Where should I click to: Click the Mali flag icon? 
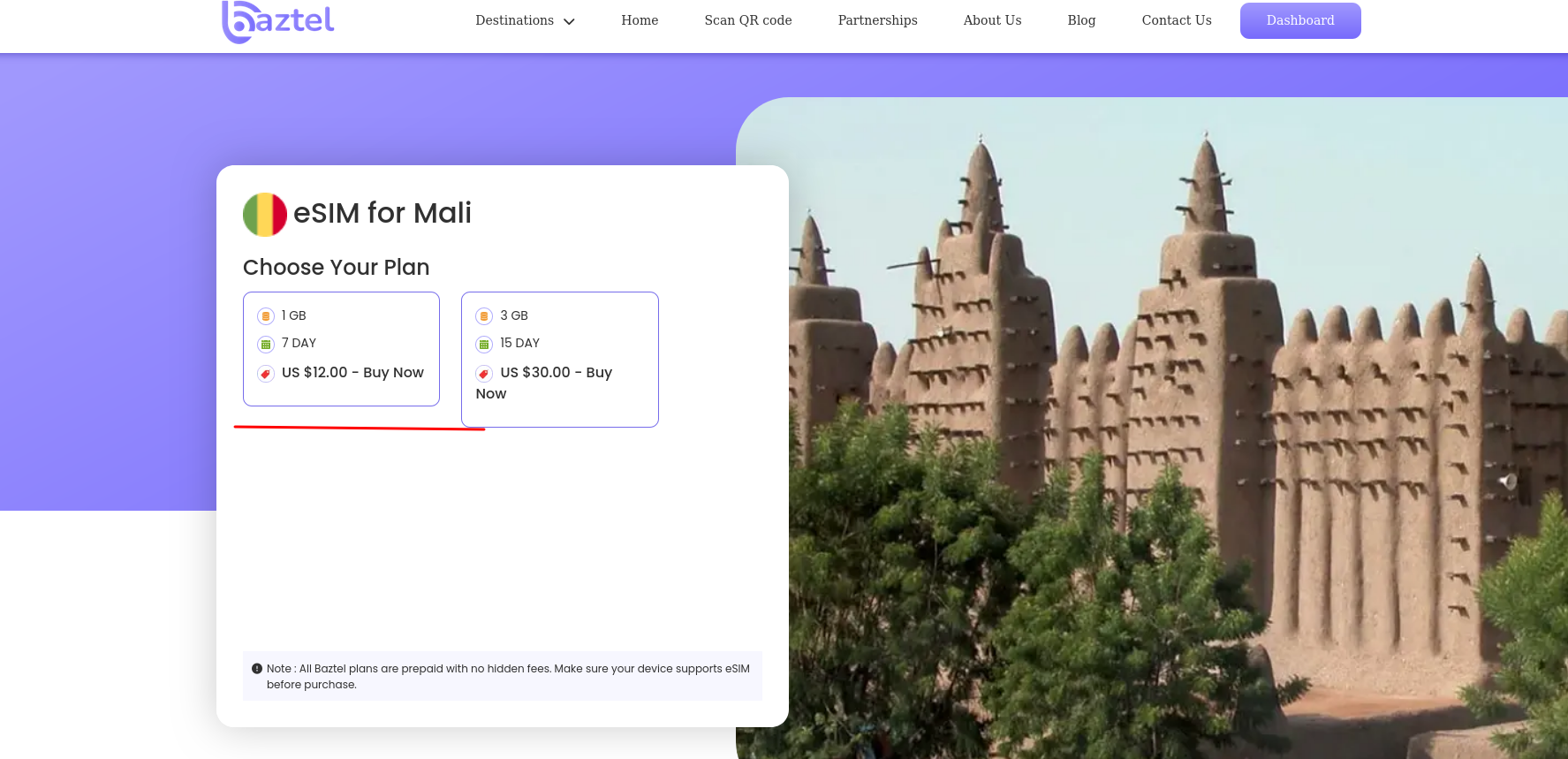click(x=265, y=215)
